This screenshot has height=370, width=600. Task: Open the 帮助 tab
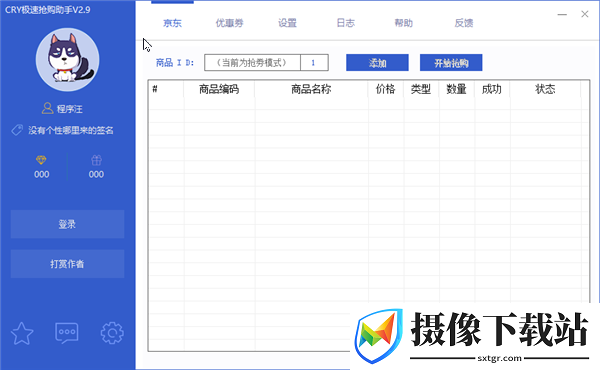(404, 23)
